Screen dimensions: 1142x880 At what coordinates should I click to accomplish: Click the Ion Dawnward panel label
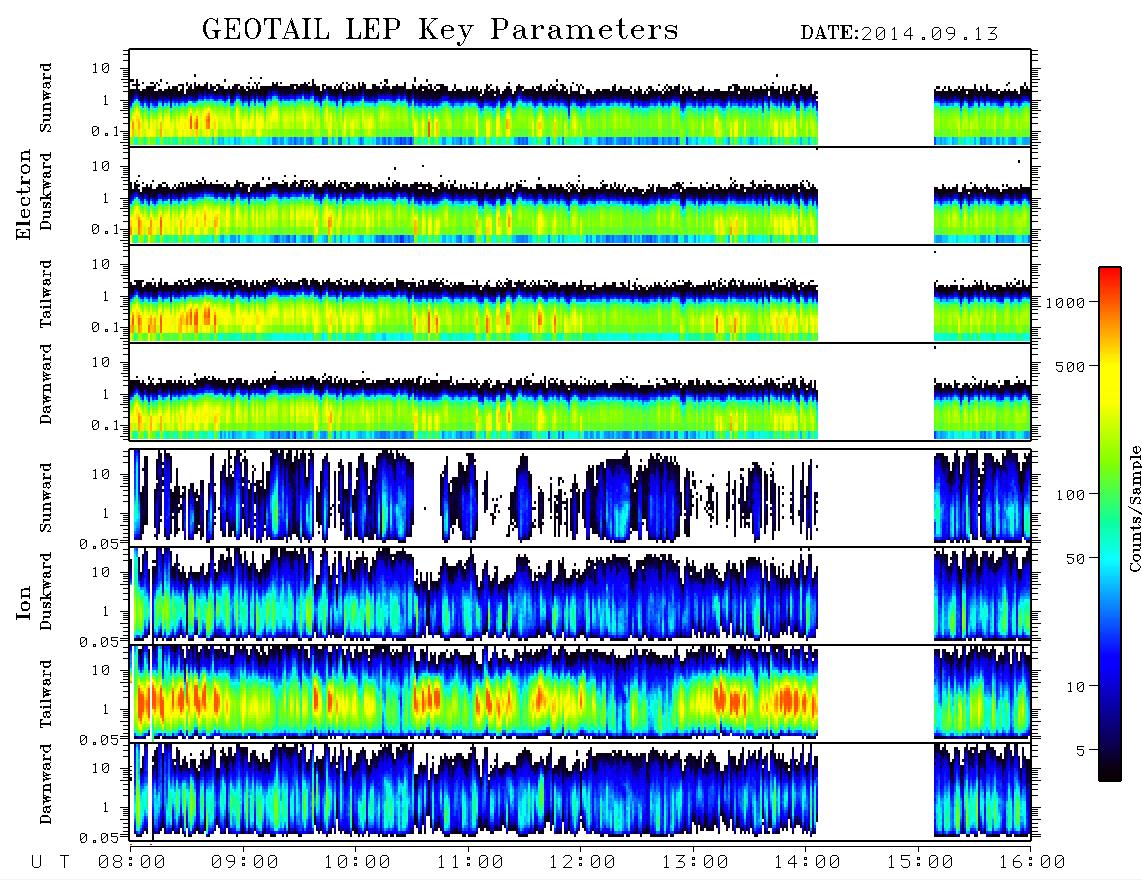coord(46,783)
